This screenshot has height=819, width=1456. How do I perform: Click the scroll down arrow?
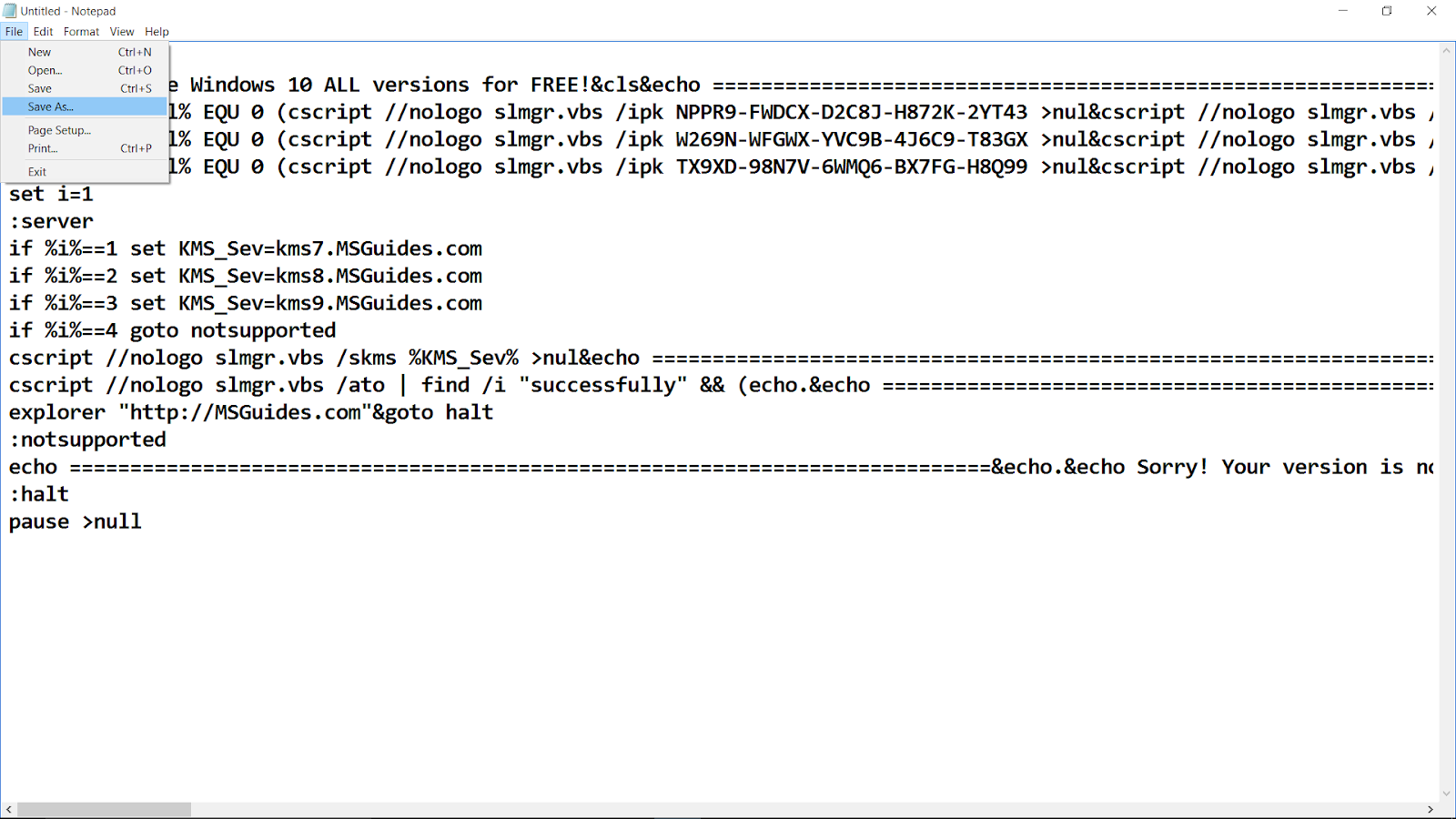pos(1446,794)
